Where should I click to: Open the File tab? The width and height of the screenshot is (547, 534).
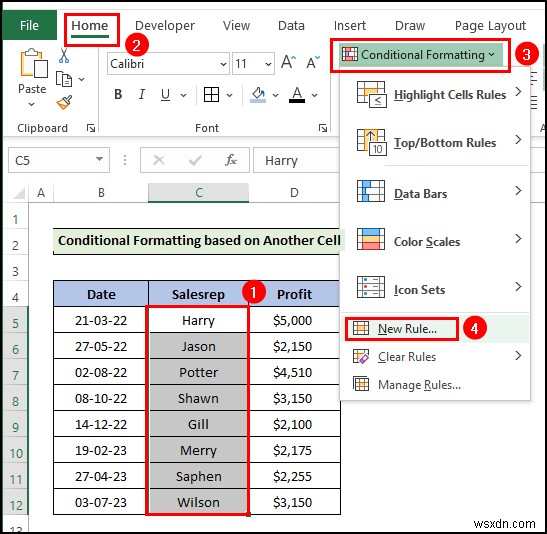click(29, 25)
